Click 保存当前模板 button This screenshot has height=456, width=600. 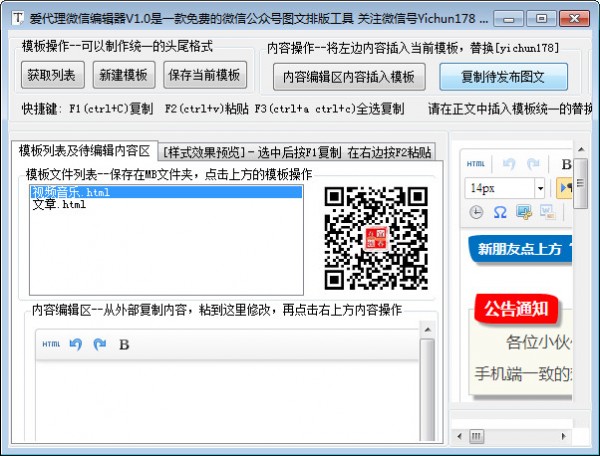click(204, 75)
